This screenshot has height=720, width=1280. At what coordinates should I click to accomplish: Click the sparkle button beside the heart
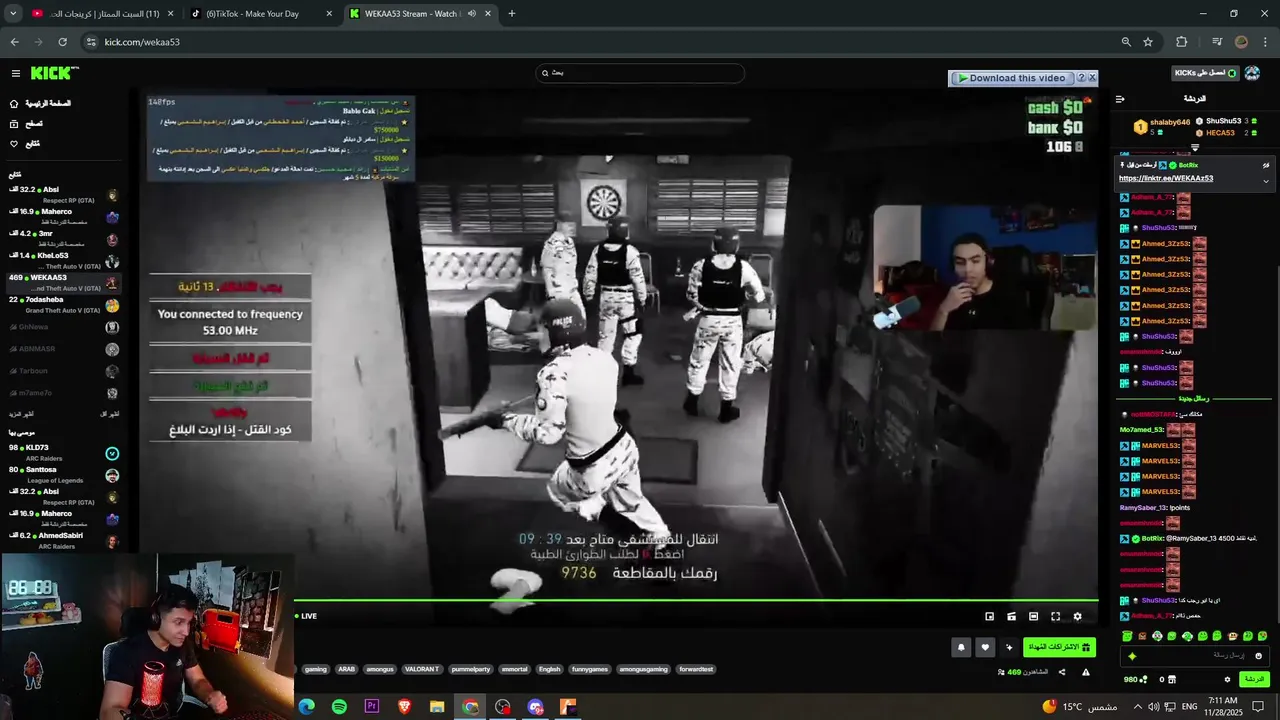[x=1009, y=648]
